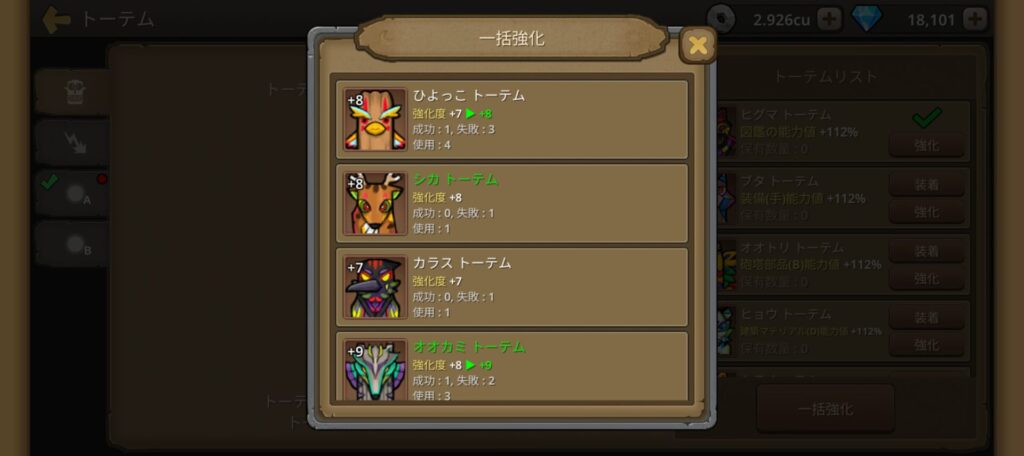Tap the シカ トーテム deer icon
Viewport: 1024px width, 456px height.
pos(375,203)
